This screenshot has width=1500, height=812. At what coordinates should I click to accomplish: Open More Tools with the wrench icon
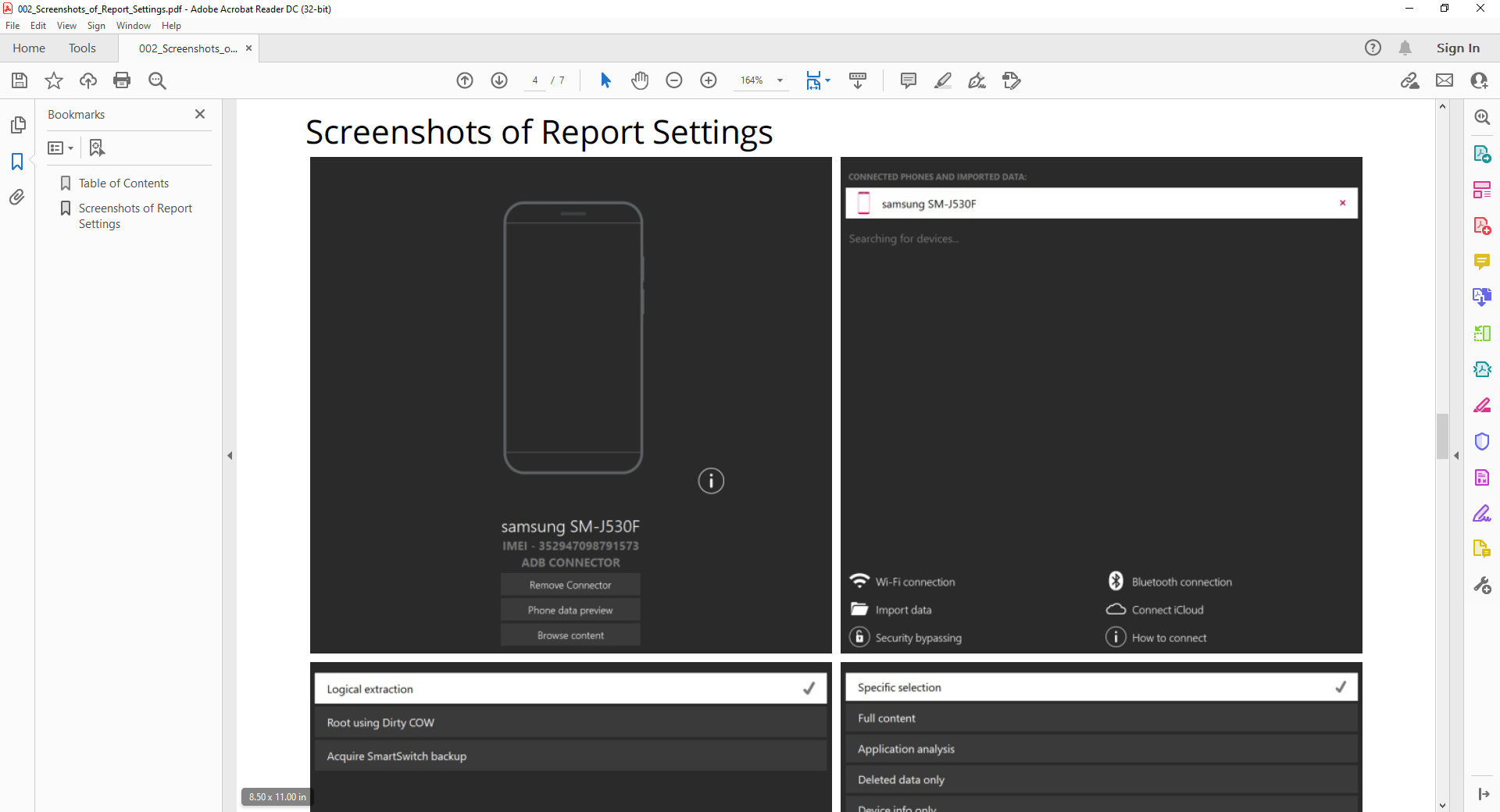1482,586
